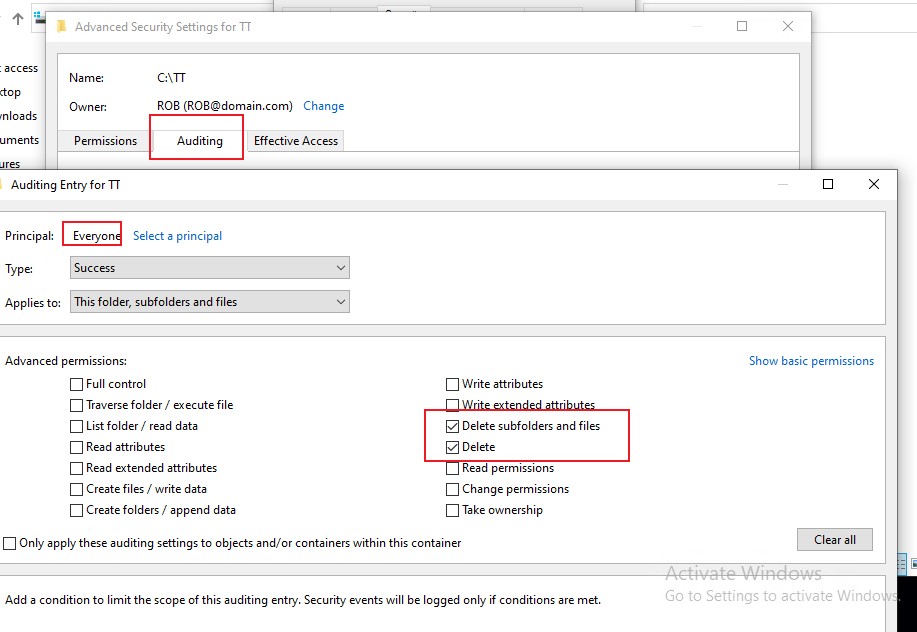Screen dimensions: 917x632
Task: Enable Traverse folder / execute file permission
Action: pyautogui.click(x=76, y=405)
